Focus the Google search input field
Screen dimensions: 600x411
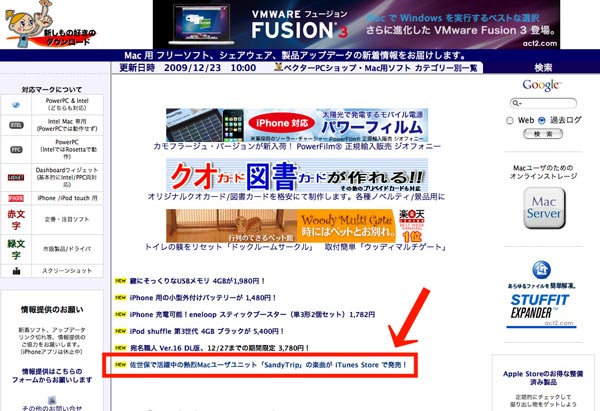pyautogui.click(x=543, y=103)
